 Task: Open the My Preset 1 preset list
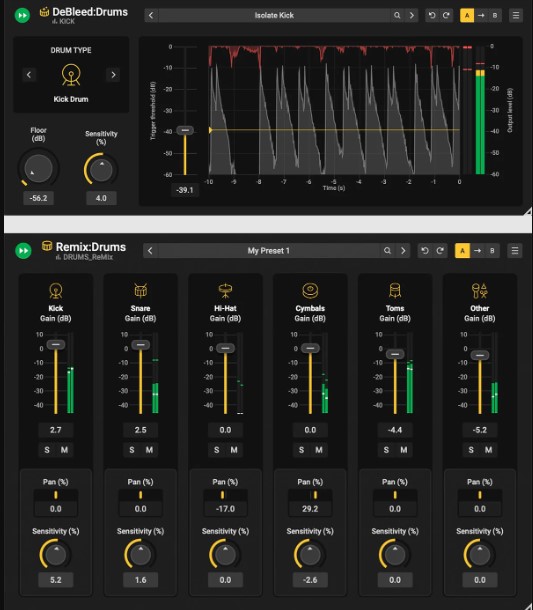[268, 251]
